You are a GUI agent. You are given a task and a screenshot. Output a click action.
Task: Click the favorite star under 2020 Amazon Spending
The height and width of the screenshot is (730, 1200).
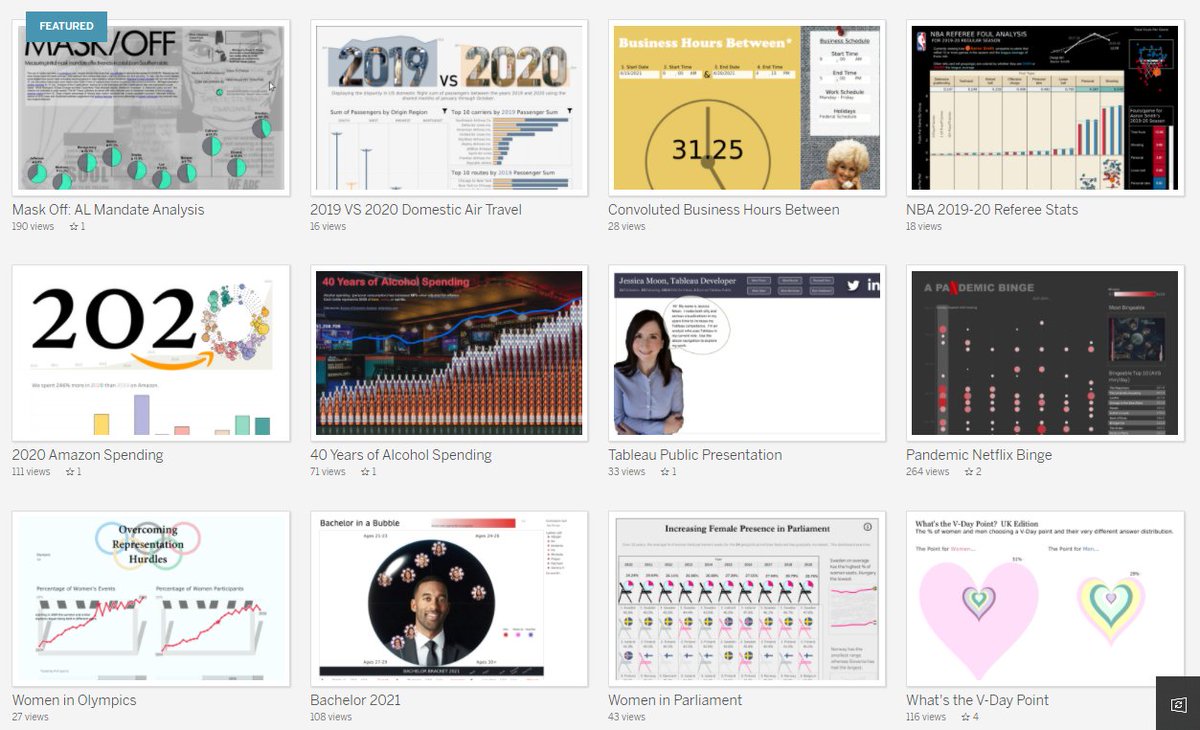point(70,472)
